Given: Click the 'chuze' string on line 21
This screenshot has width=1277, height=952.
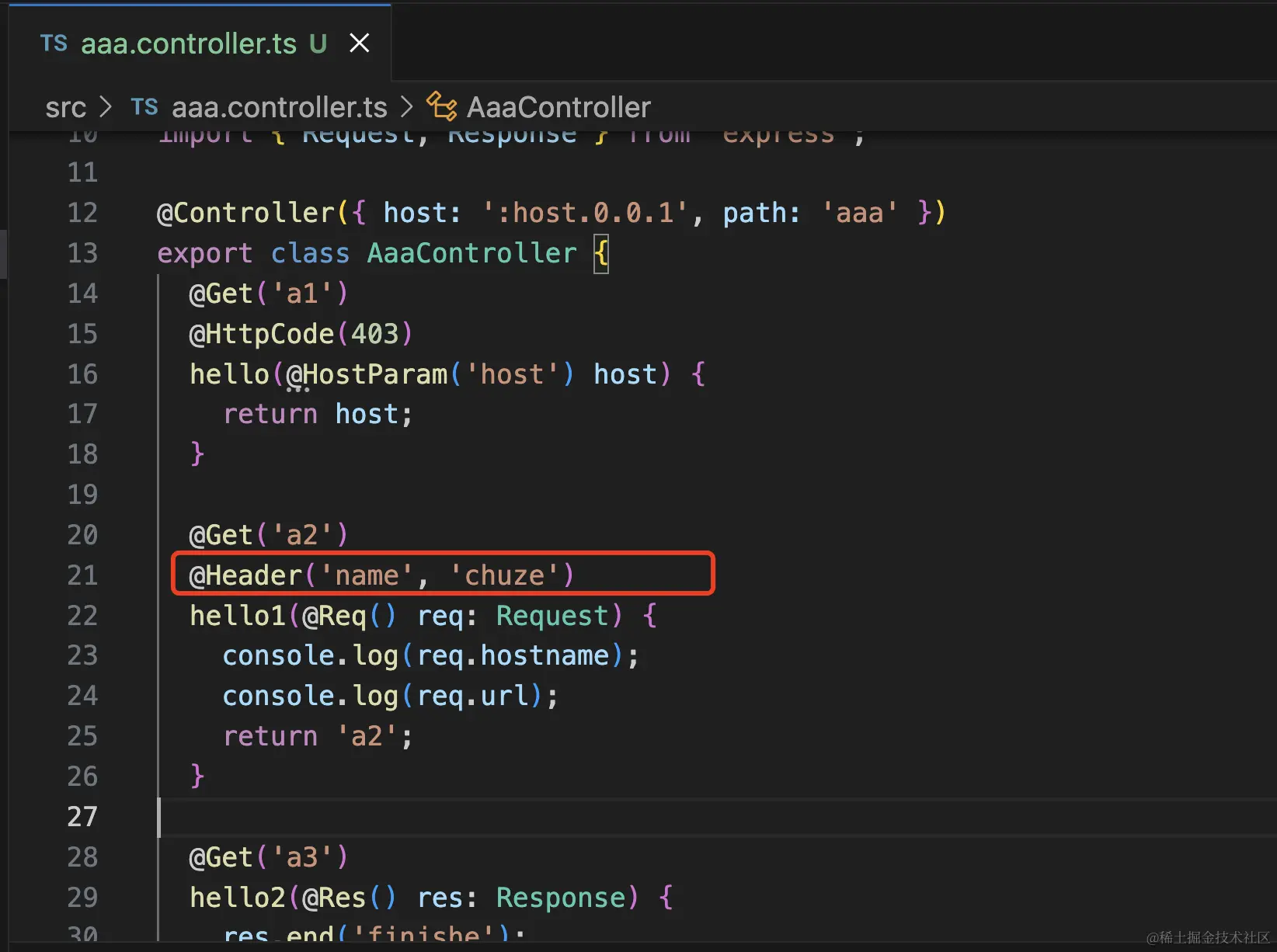Looking at the screenshot, I should [x=504, y=575].
